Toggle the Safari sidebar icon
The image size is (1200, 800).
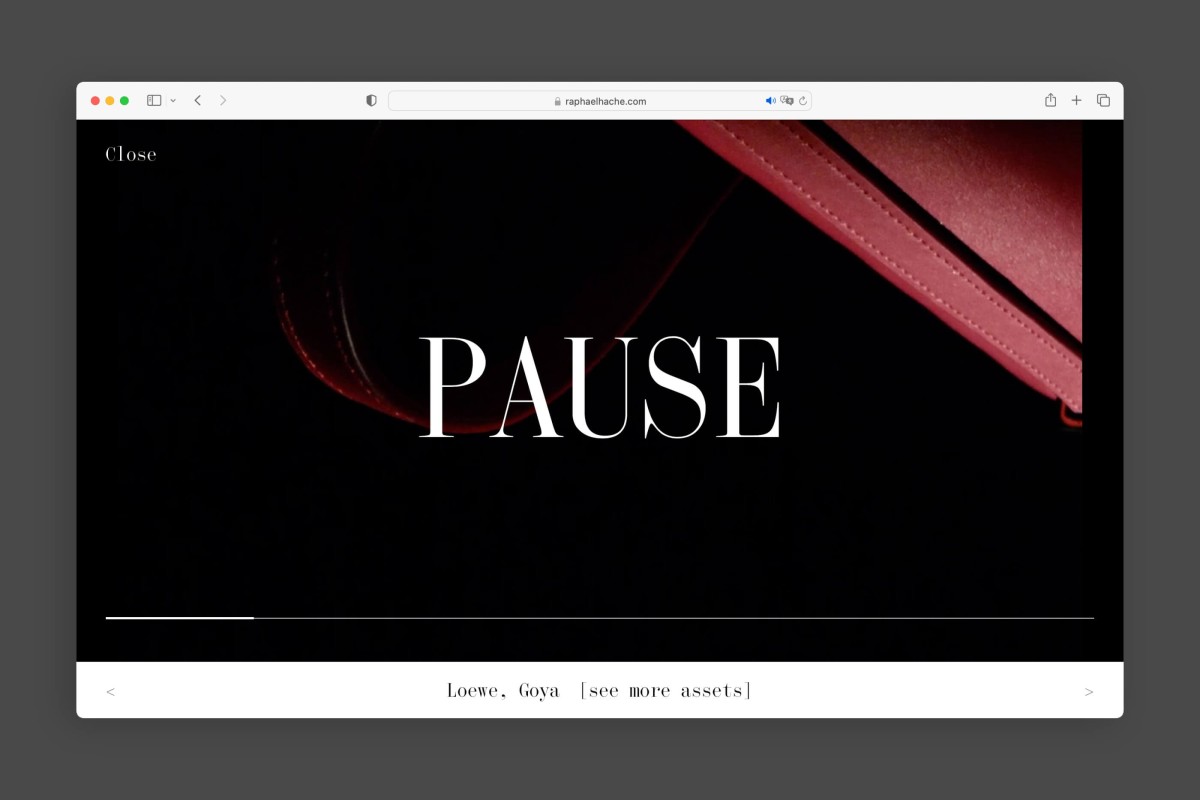(154, 101)
